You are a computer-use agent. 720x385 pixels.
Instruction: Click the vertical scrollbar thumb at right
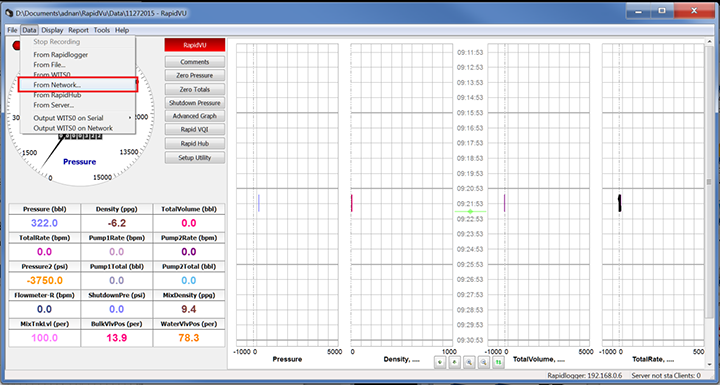[709, 182]
